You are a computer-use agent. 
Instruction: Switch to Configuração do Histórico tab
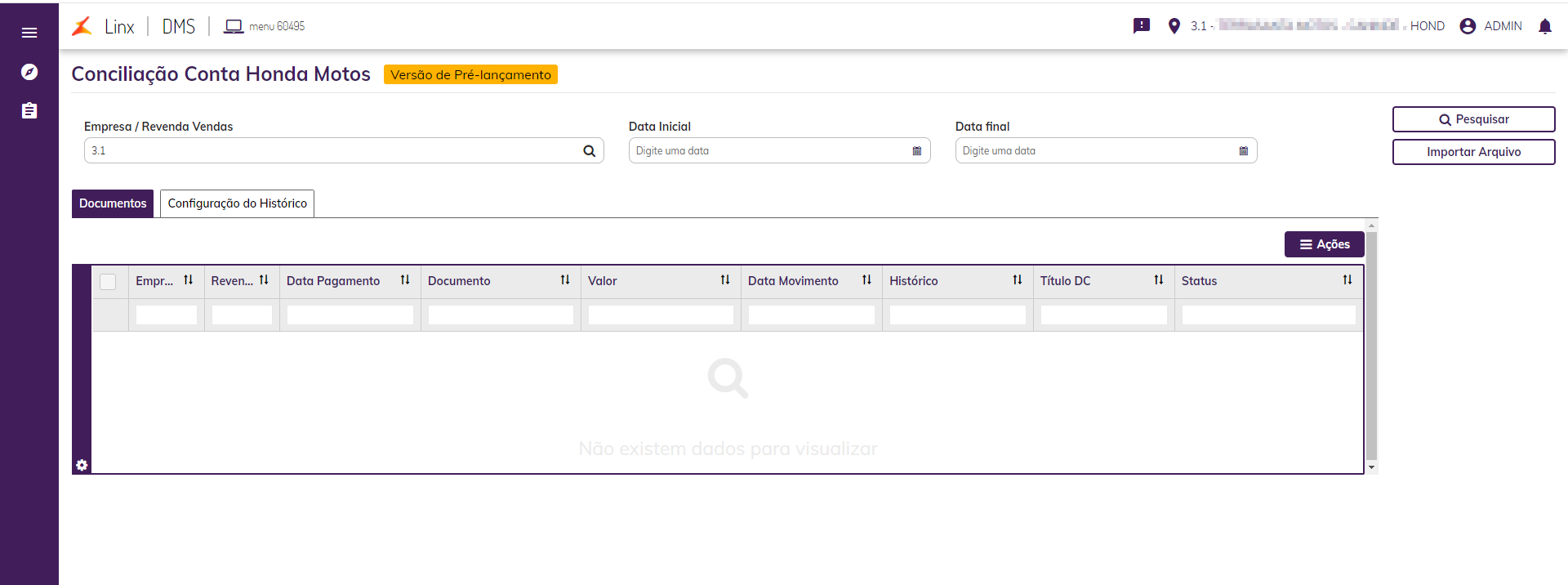point(237,203)
